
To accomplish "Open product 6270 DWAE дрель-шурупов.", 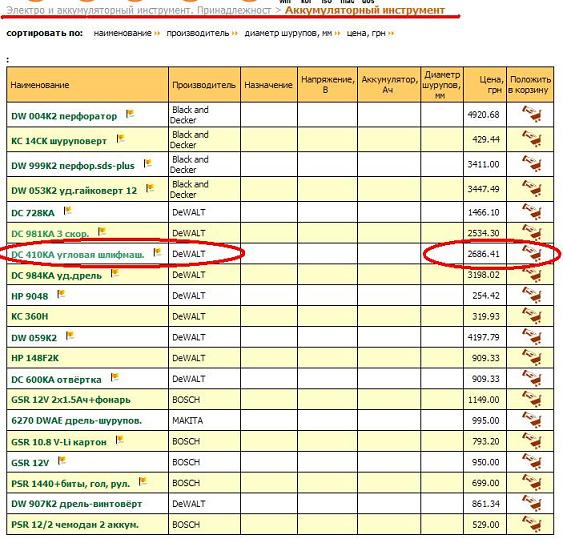I will (76, 421).
